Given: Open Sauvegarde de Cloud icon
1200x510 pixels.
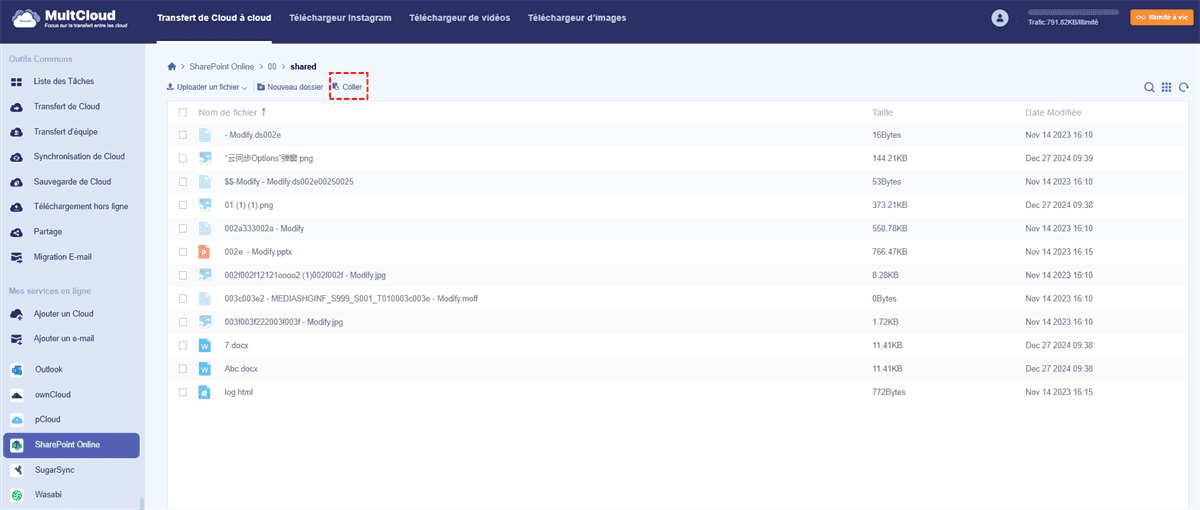Looking at the screenshot, I should click(x=16, y=182).
